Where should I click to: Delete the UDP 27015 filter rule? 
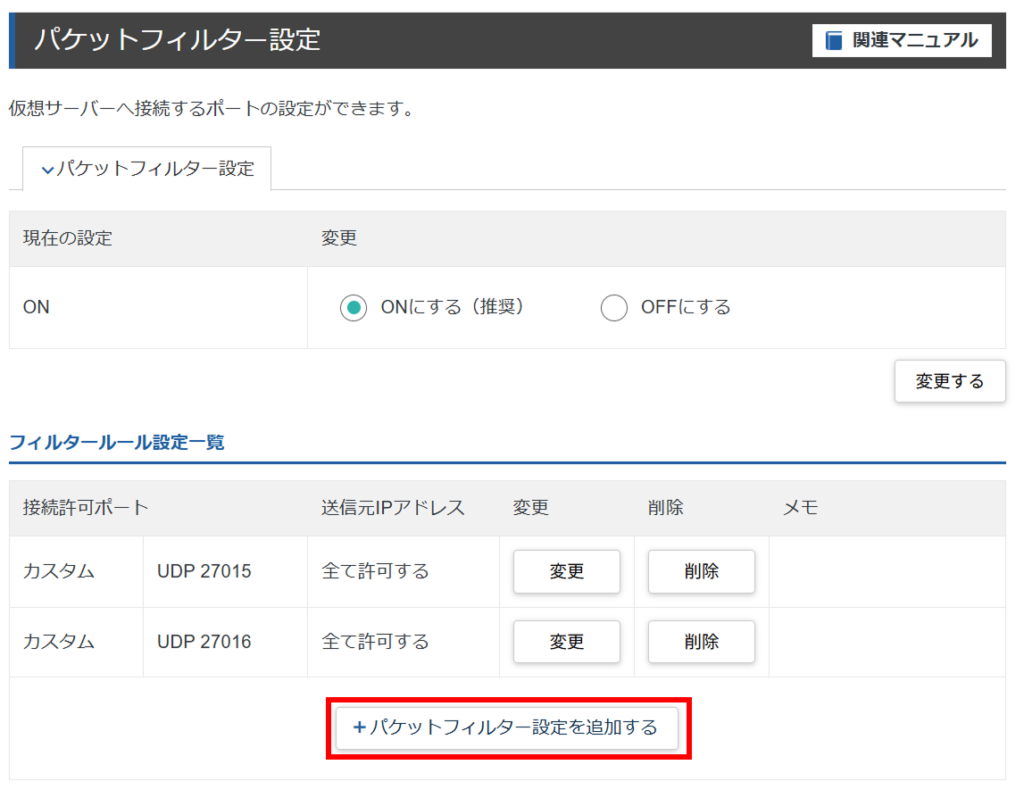[701, 572]
